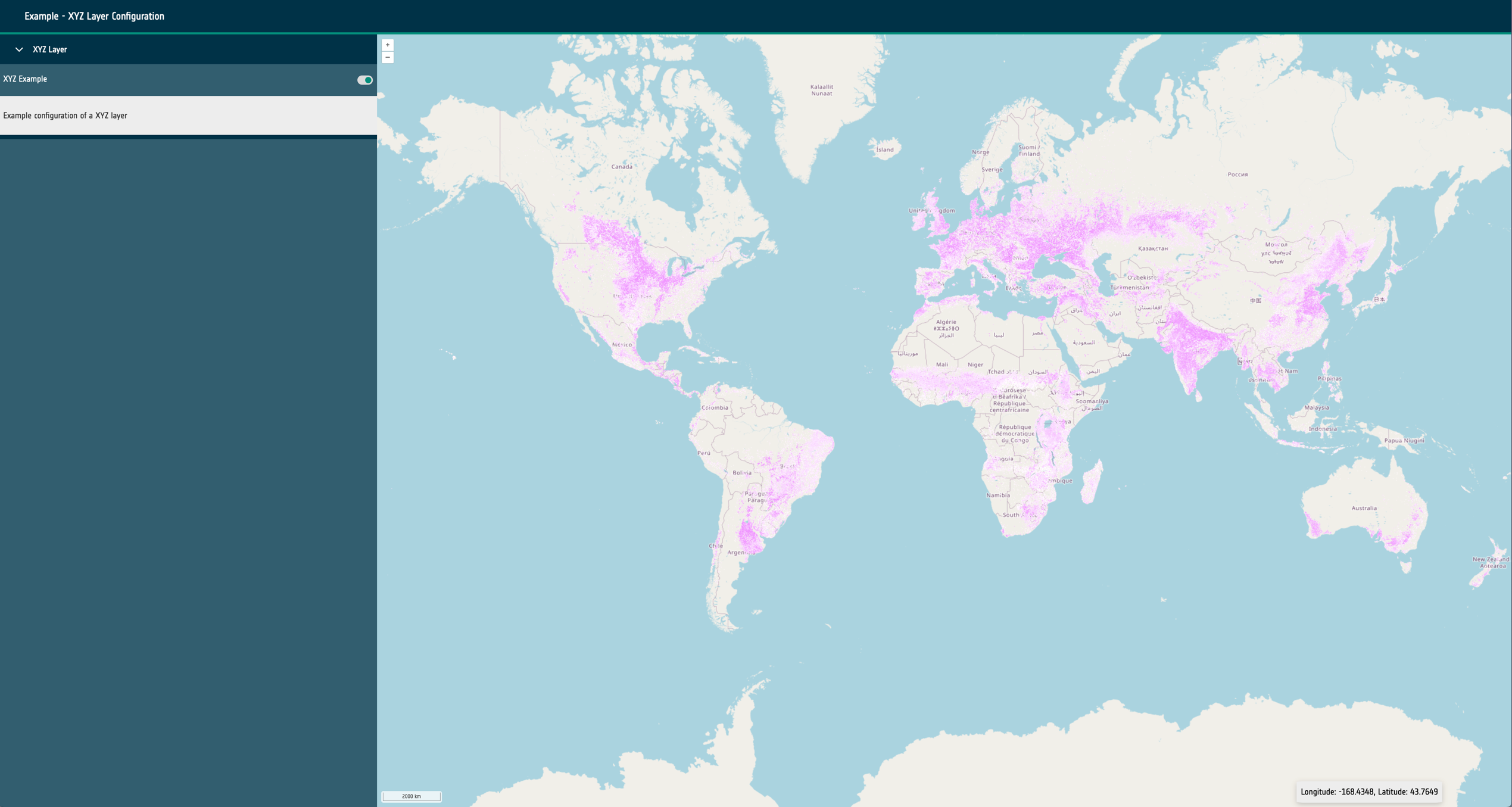
Task: Click the Kalaallit Nunaat label on Greenland
Action: [x=821, y=90]
